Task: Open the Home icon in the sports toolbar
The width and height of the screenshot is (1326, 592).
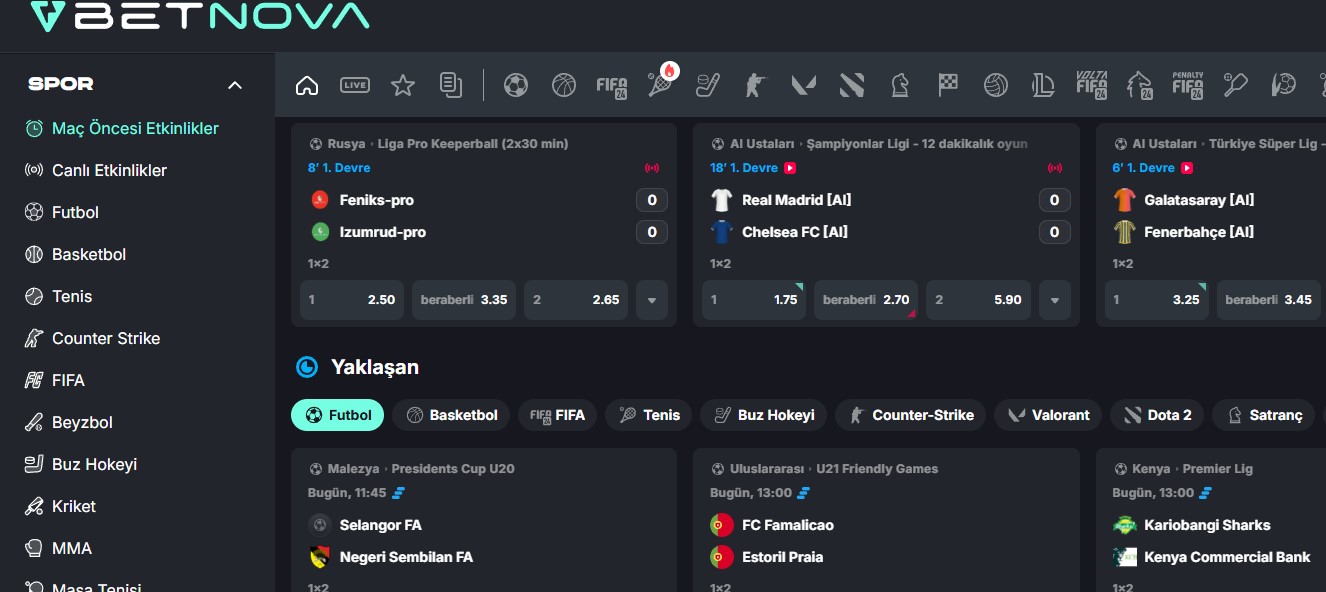Action: coord(306,85)
